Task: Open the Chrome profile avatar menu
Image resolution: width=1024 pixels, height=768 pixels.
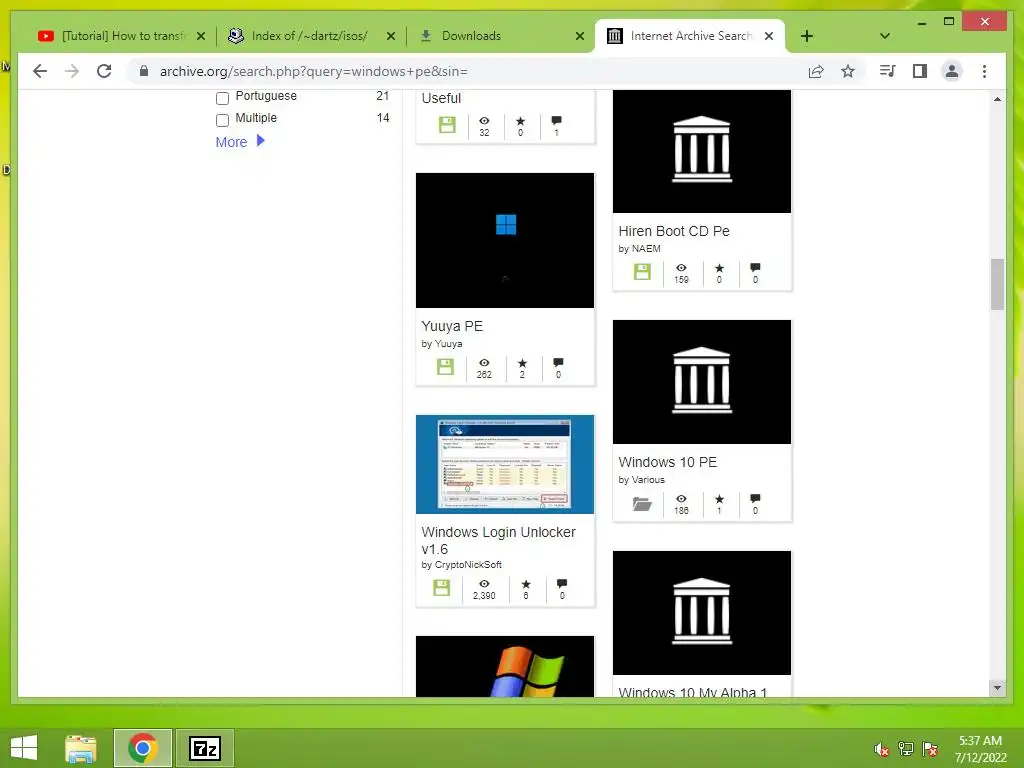Action: (952, 71)
